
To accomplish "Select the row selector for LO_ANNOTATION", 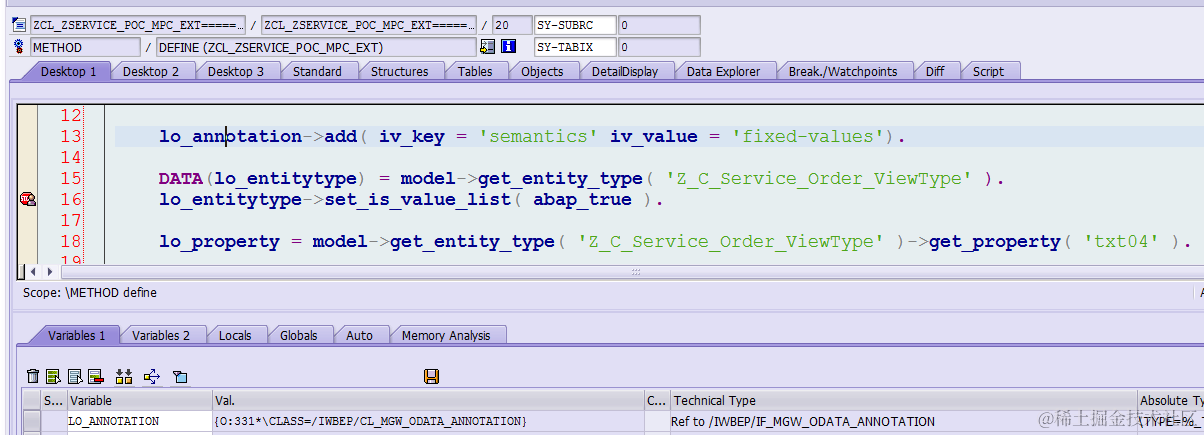I will [x=32, y=421].
